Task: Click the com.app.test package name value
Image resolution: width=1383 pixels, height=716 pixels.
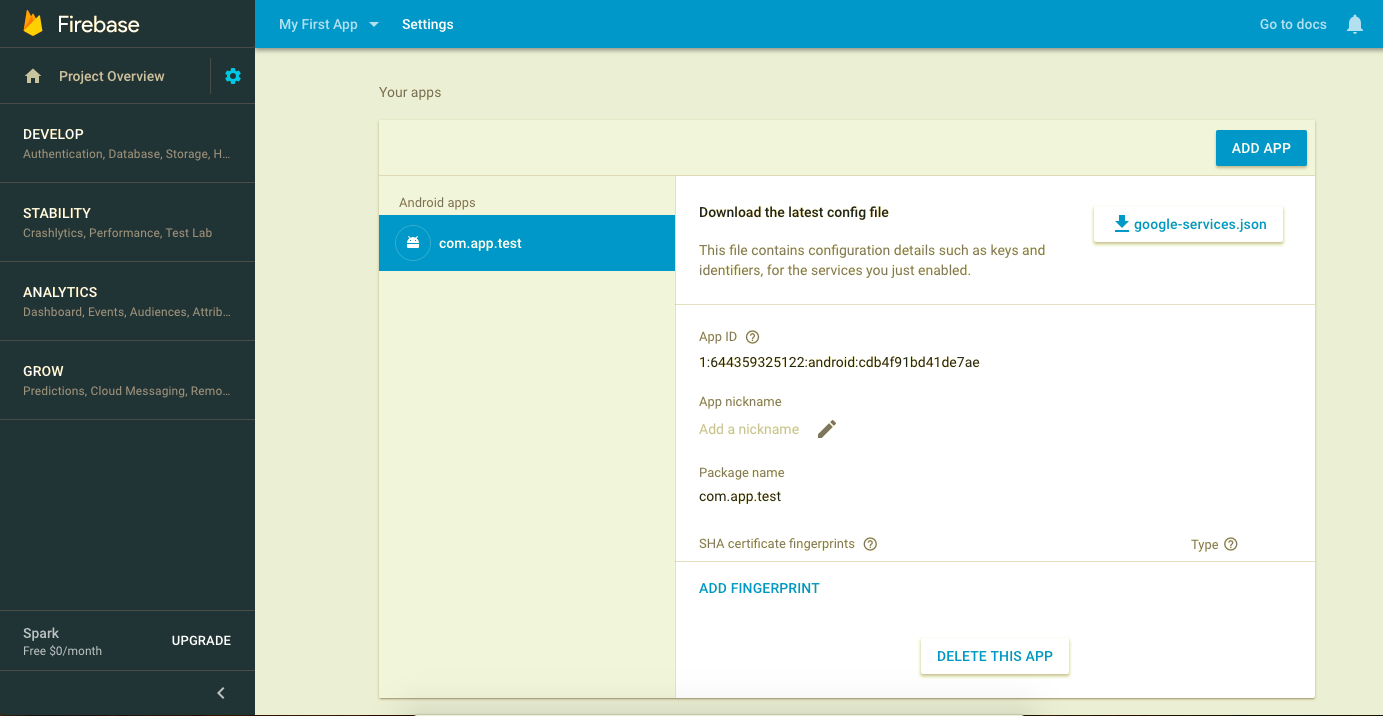Action: click(740, 496)
